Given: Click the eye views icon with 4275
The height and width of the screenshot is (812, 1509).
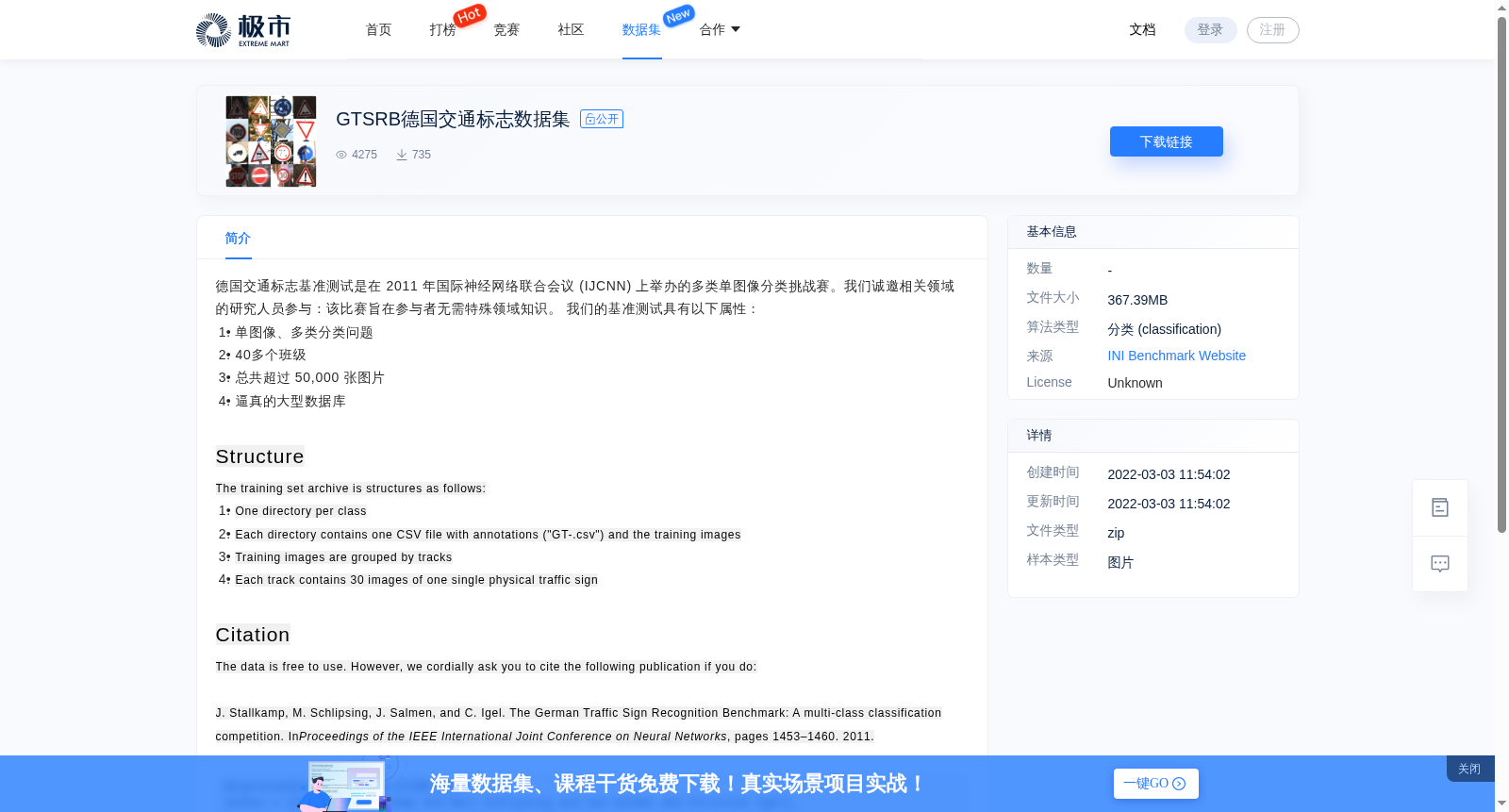Looking at the screenshot, I should click(341, 155).
